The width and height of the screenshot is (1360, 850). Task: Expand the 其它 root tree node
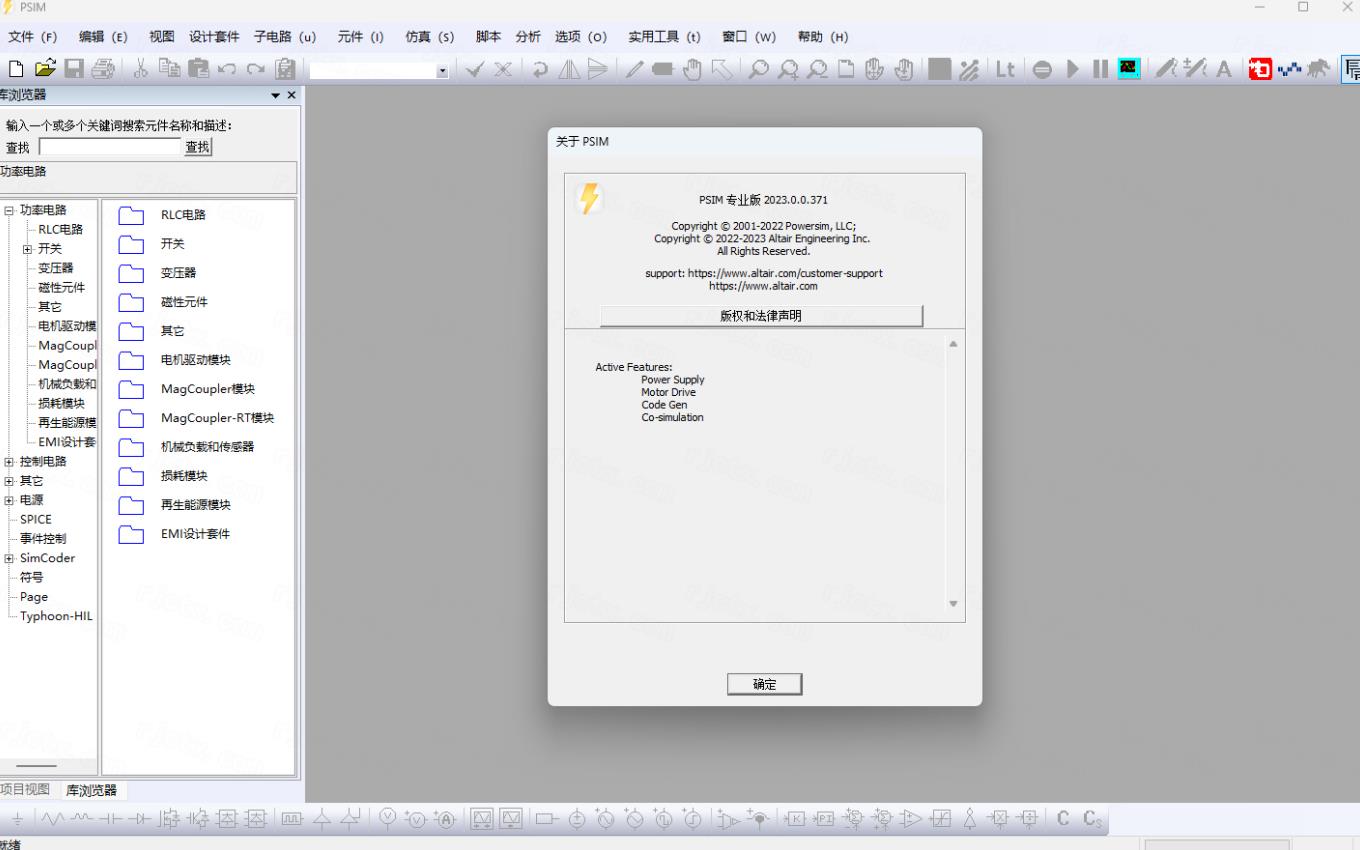[x=9, y=481]
